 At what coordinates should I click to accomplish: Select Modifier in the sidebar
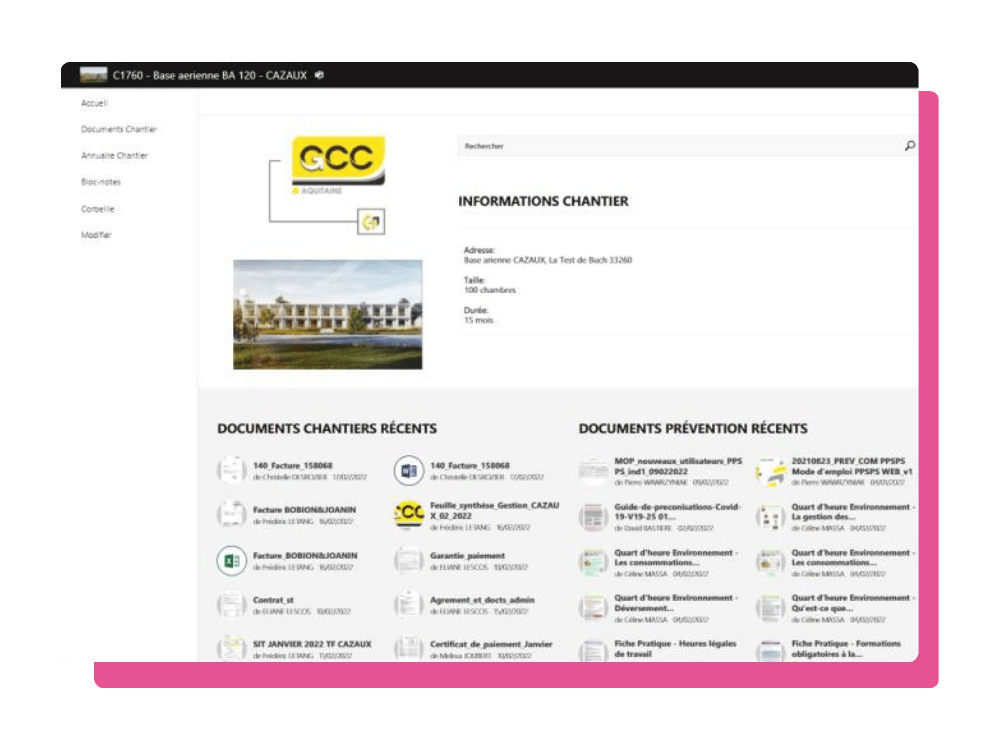pos(97,234)
